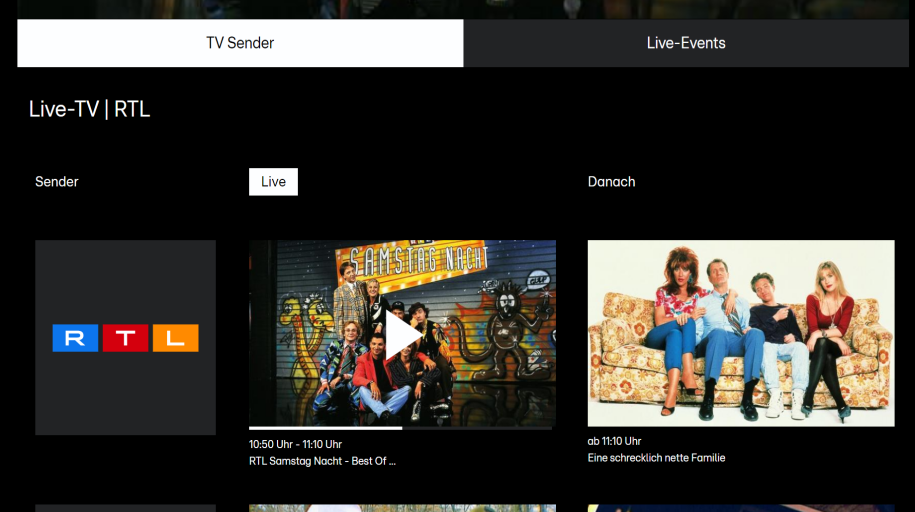
Task: Click the white Live badge
Action: (273, 182)
